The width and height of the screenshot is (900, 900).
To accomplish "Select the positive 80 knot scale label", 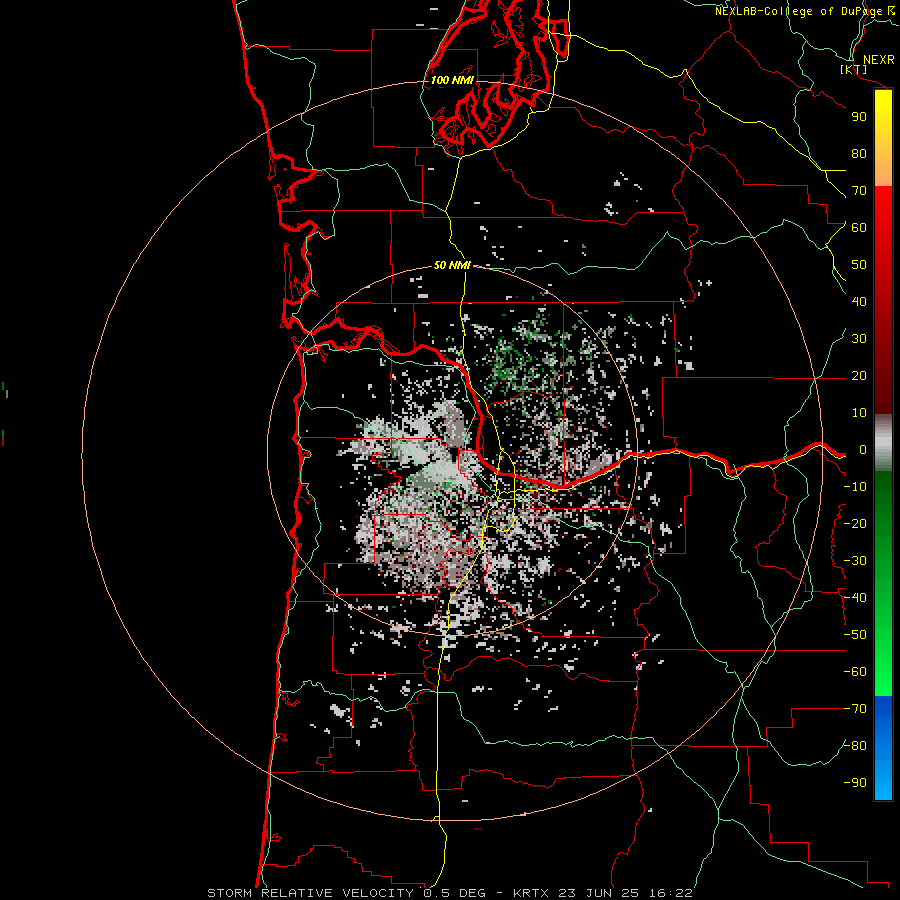I will (x=859, y=153).
